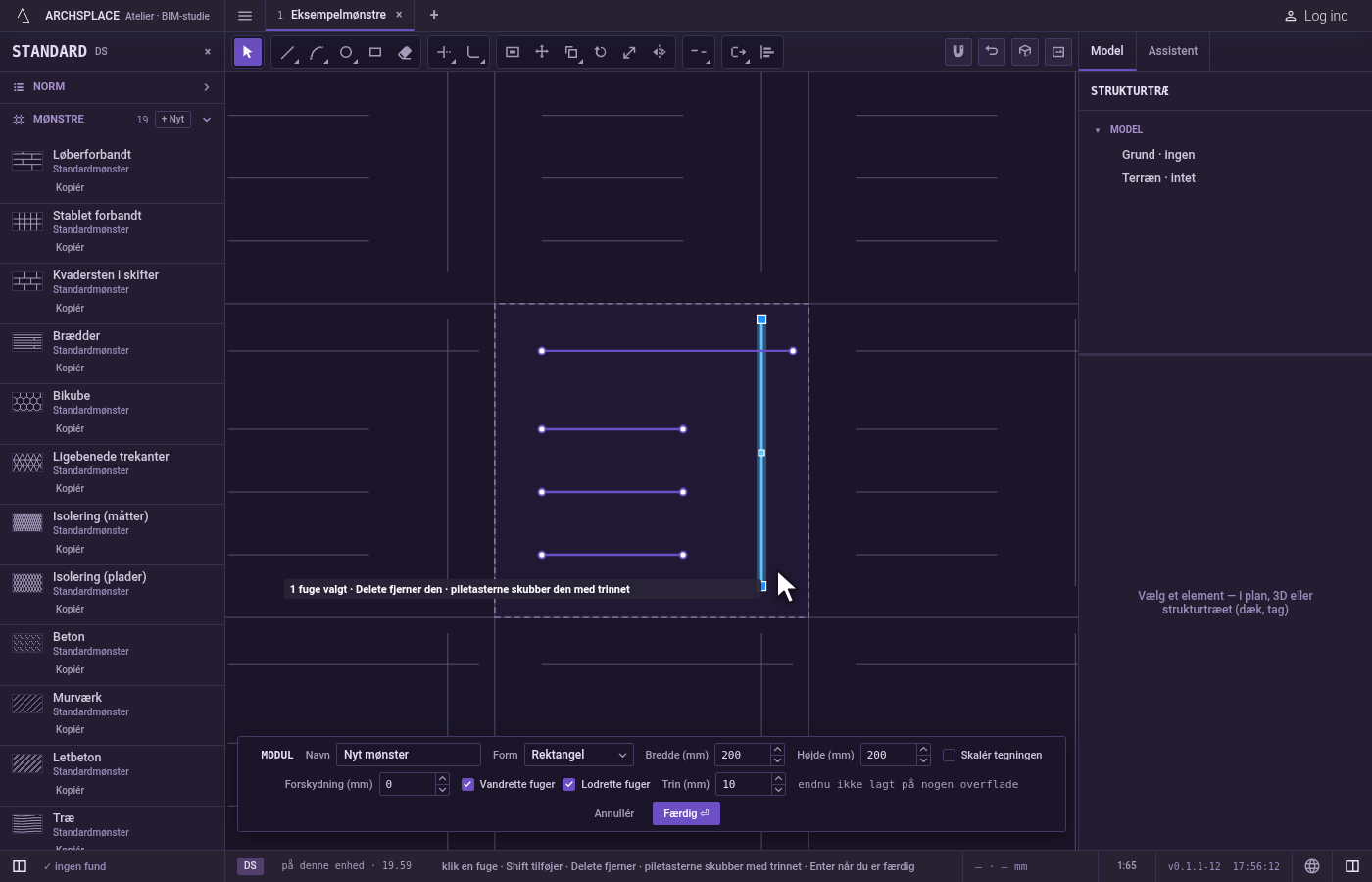Click the undo arrow icon
The width and height of the screenshot is (1372, 882).
(x=992, y=52)
